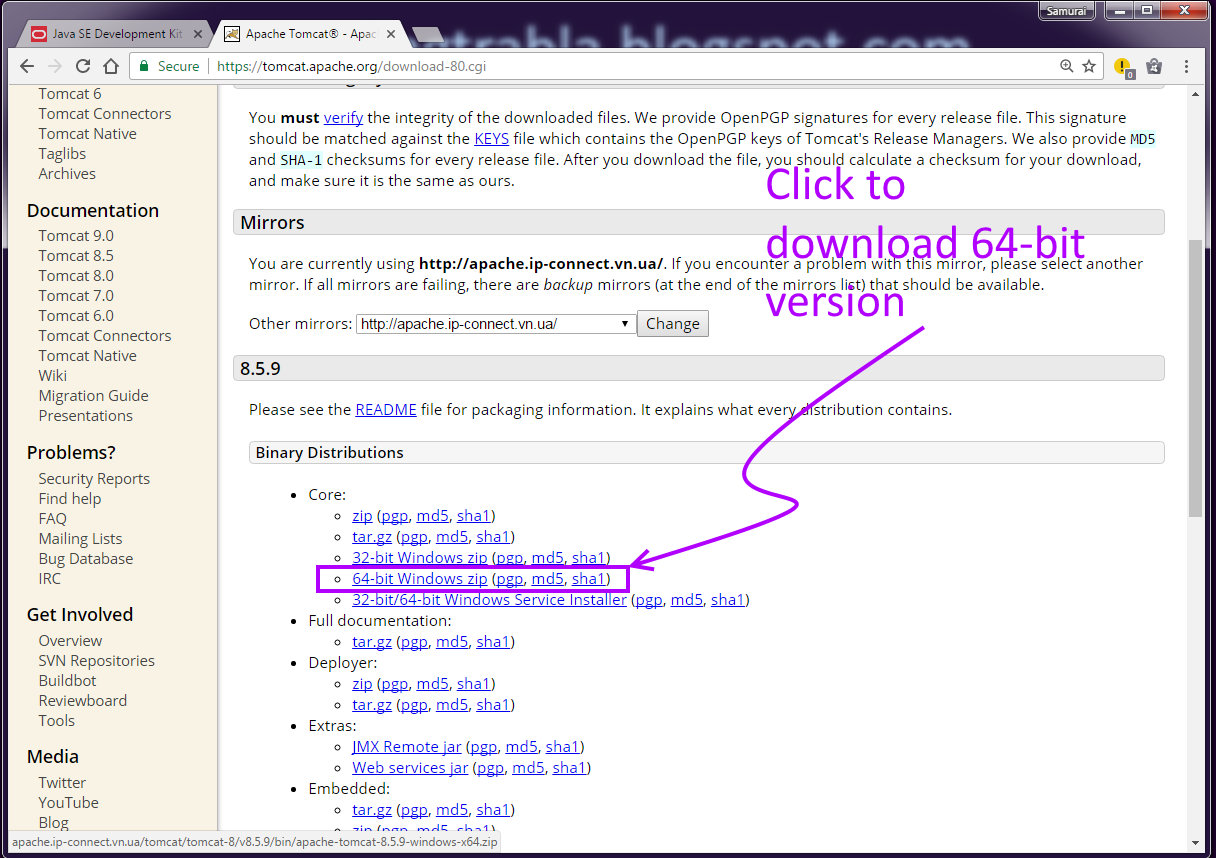Download Deployer zip link

(362, 684)
